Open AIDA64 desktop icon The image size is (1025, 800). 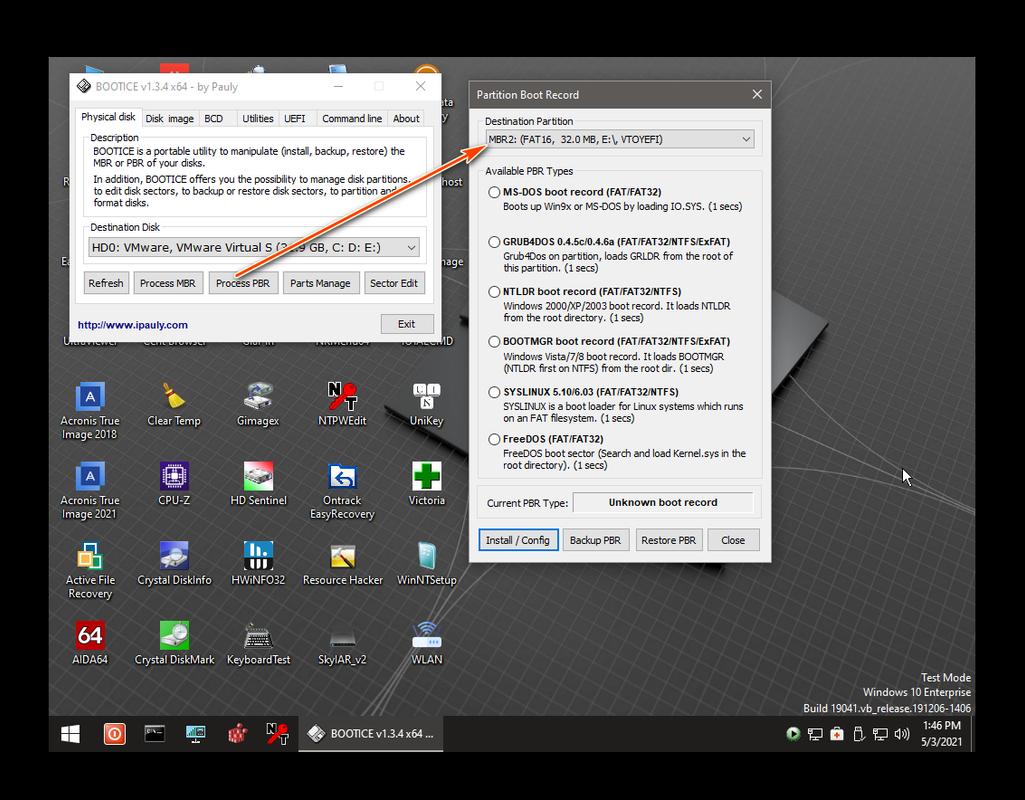tap(90, 643)
